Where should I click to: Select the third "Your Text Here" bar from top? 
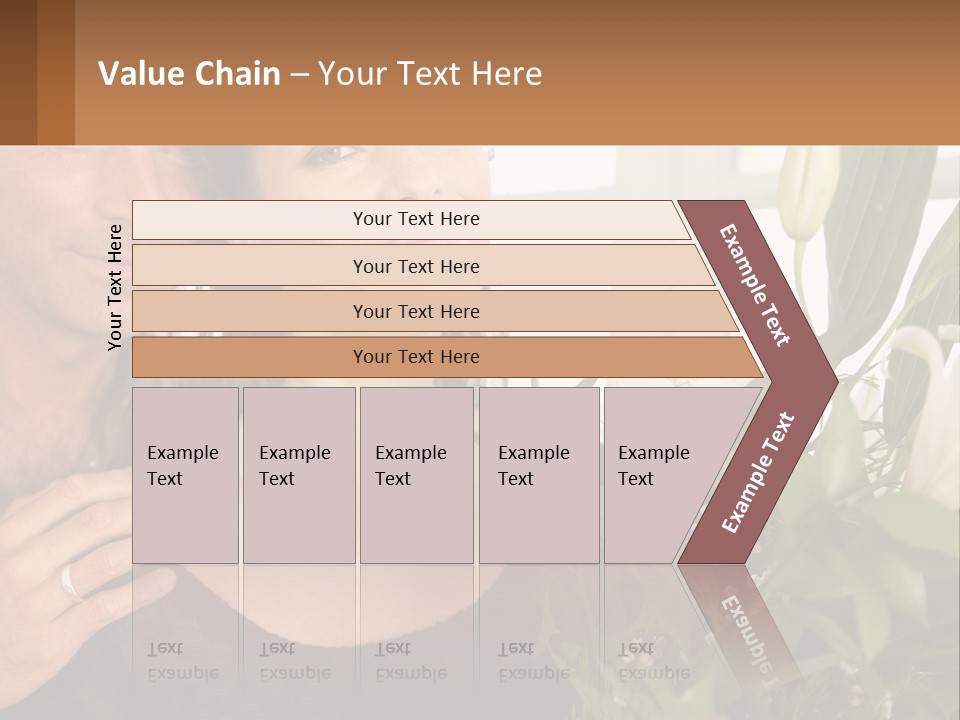(x=415, y=311)
